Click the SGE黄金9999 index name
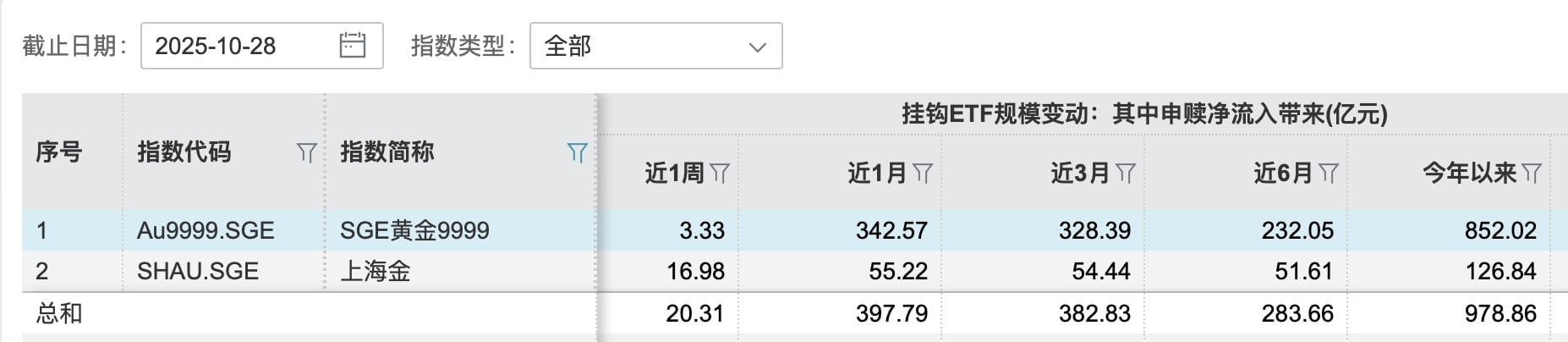The image size is (1568, 342). click(x=414, y=230)
